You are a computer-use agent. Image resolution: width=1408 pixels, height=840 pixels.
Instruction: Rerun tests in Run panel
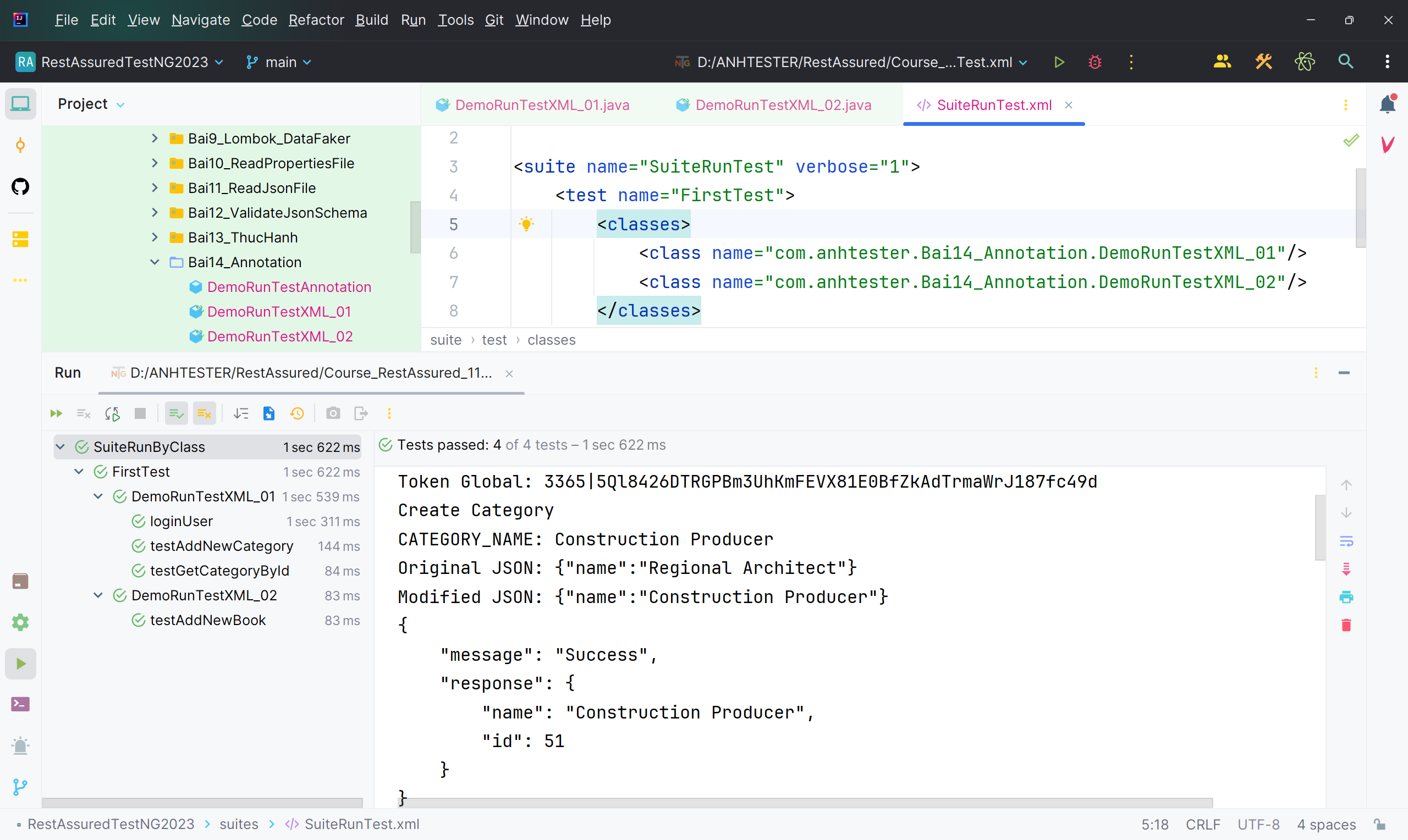(56, 414)
